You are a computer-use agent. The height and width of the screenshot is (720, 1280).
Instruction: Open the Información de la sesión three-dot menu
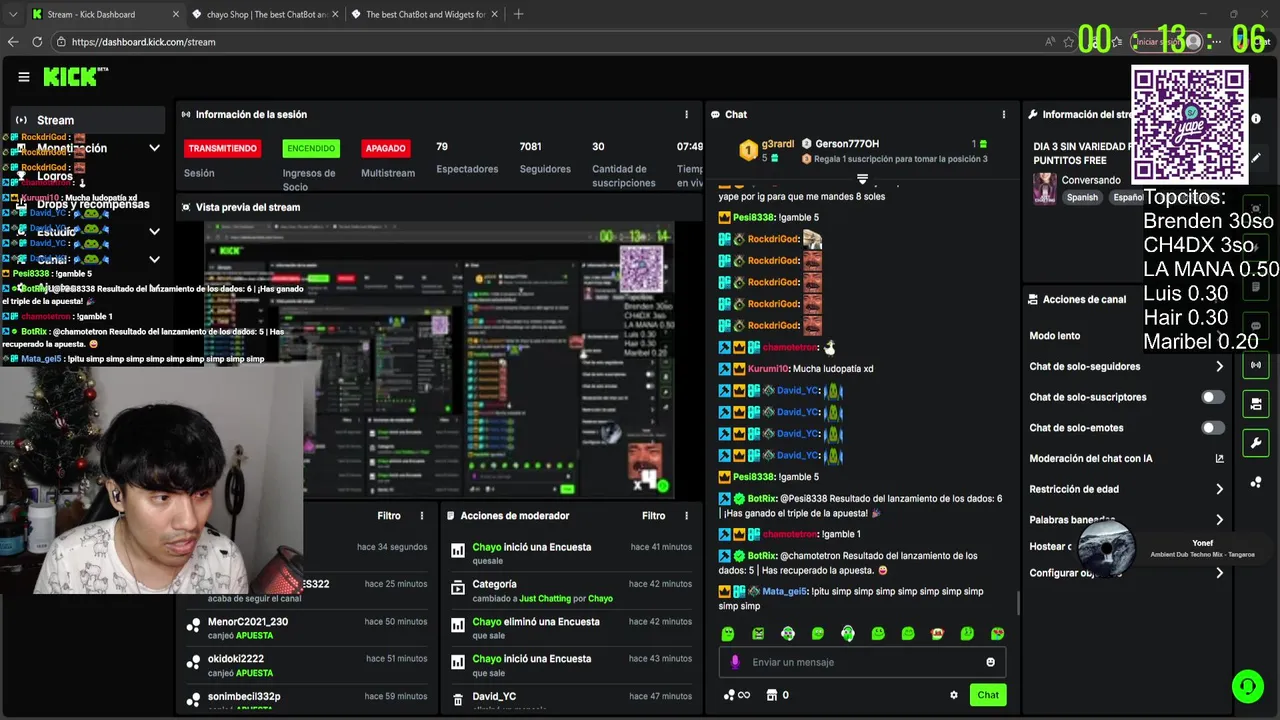[686, 115]
